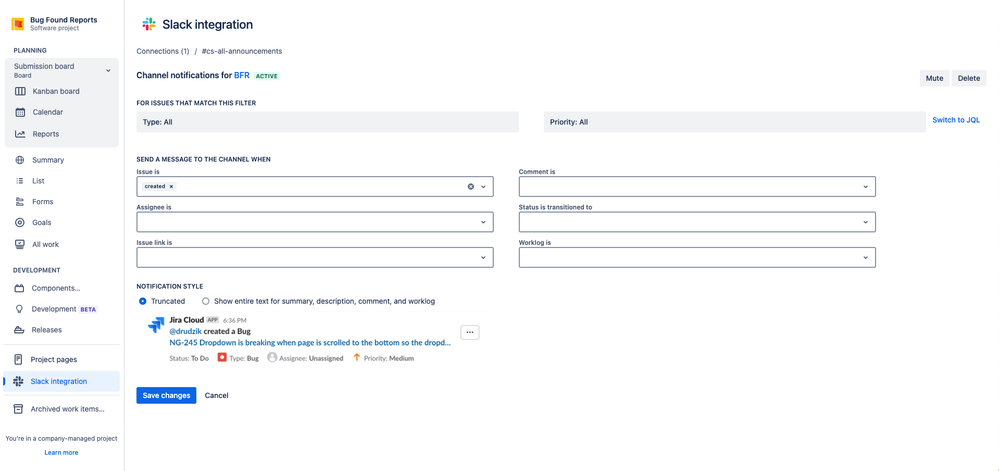Viewport: 999px width, 471px height.
Task: Click the Archived work items icon
Action: coord(18,409)
